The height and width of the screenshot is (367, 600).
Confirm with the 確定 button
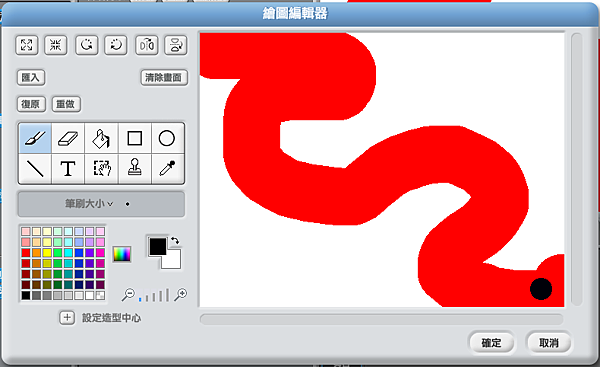pyautogui.click(x=491, y=343)
